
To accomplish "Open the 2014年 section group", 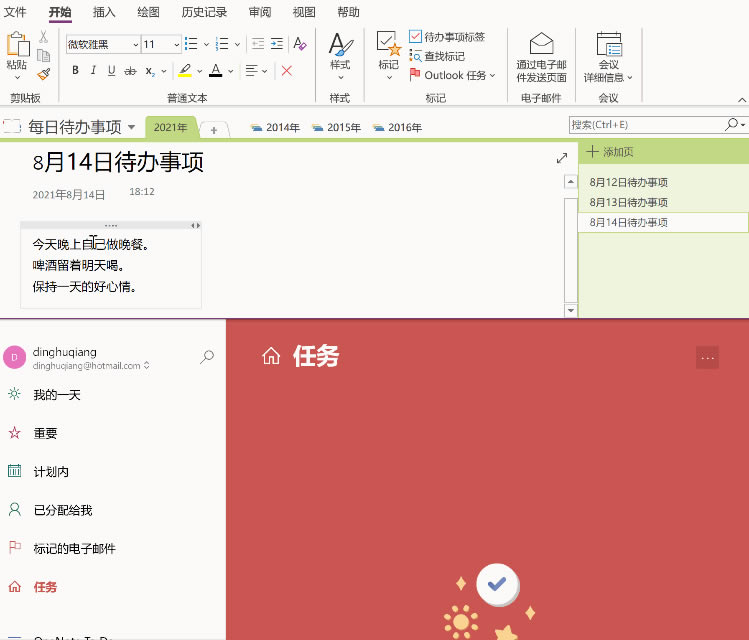I will [x=275, y=128].
